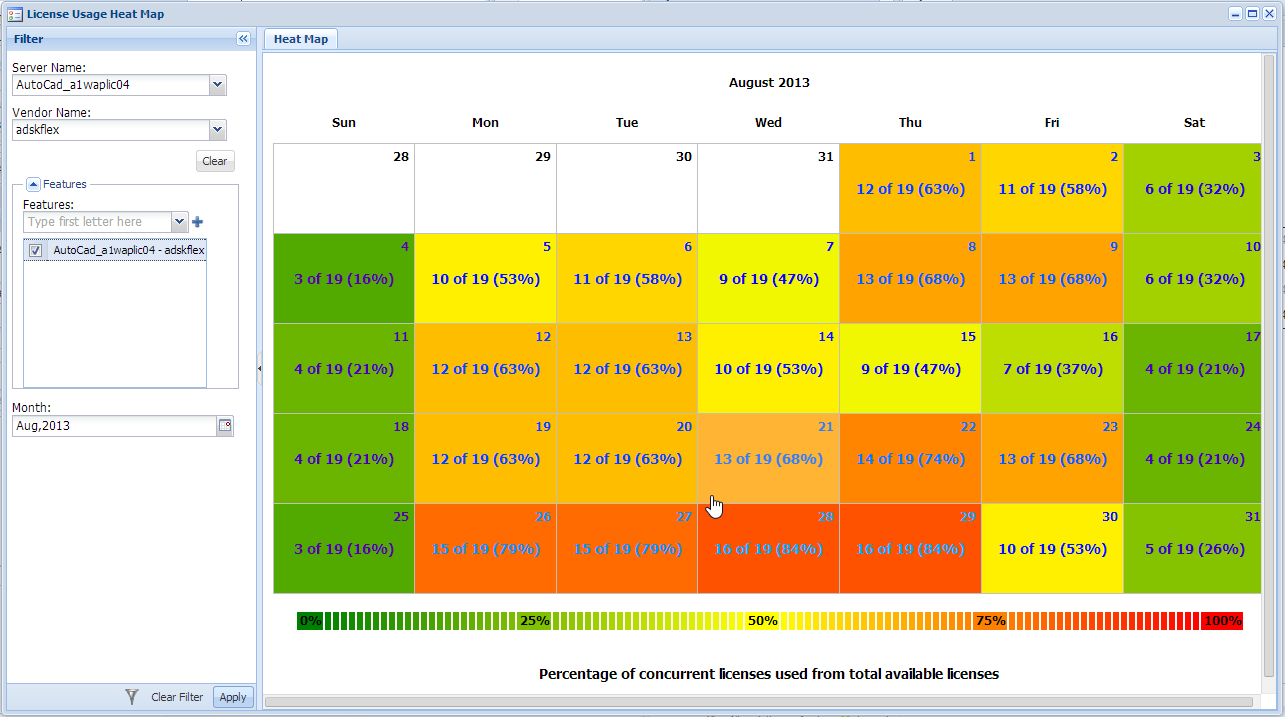Select August 3 cell 6 of 19 (32%)
This screenshot has width=1285, height=717.
pyautogui.click(x=1192, y=189)
